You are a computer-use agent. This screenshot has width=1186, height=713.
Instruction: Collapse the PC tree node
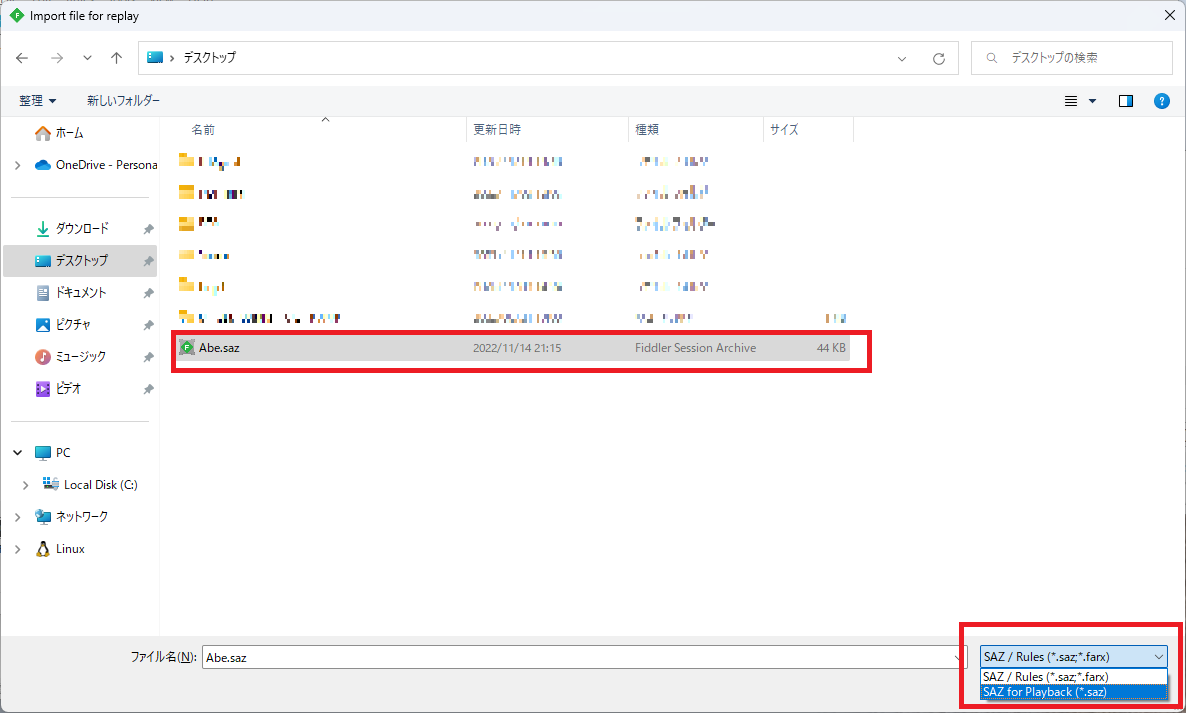[17, 453]
